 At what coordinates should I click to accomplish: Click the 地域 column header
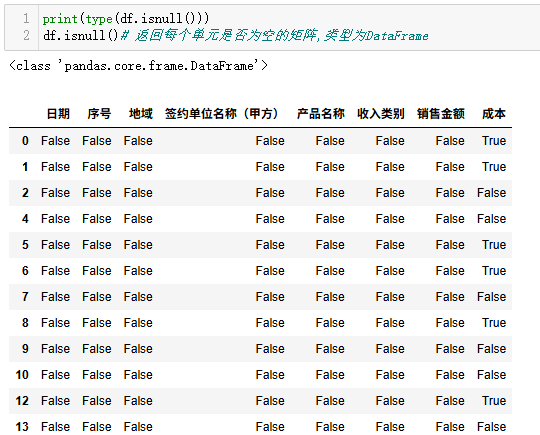[x=141, y=114]
